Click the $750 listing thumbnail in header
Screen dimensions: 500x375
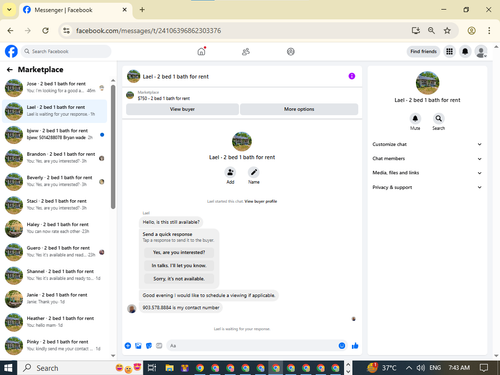coord(130,95)
